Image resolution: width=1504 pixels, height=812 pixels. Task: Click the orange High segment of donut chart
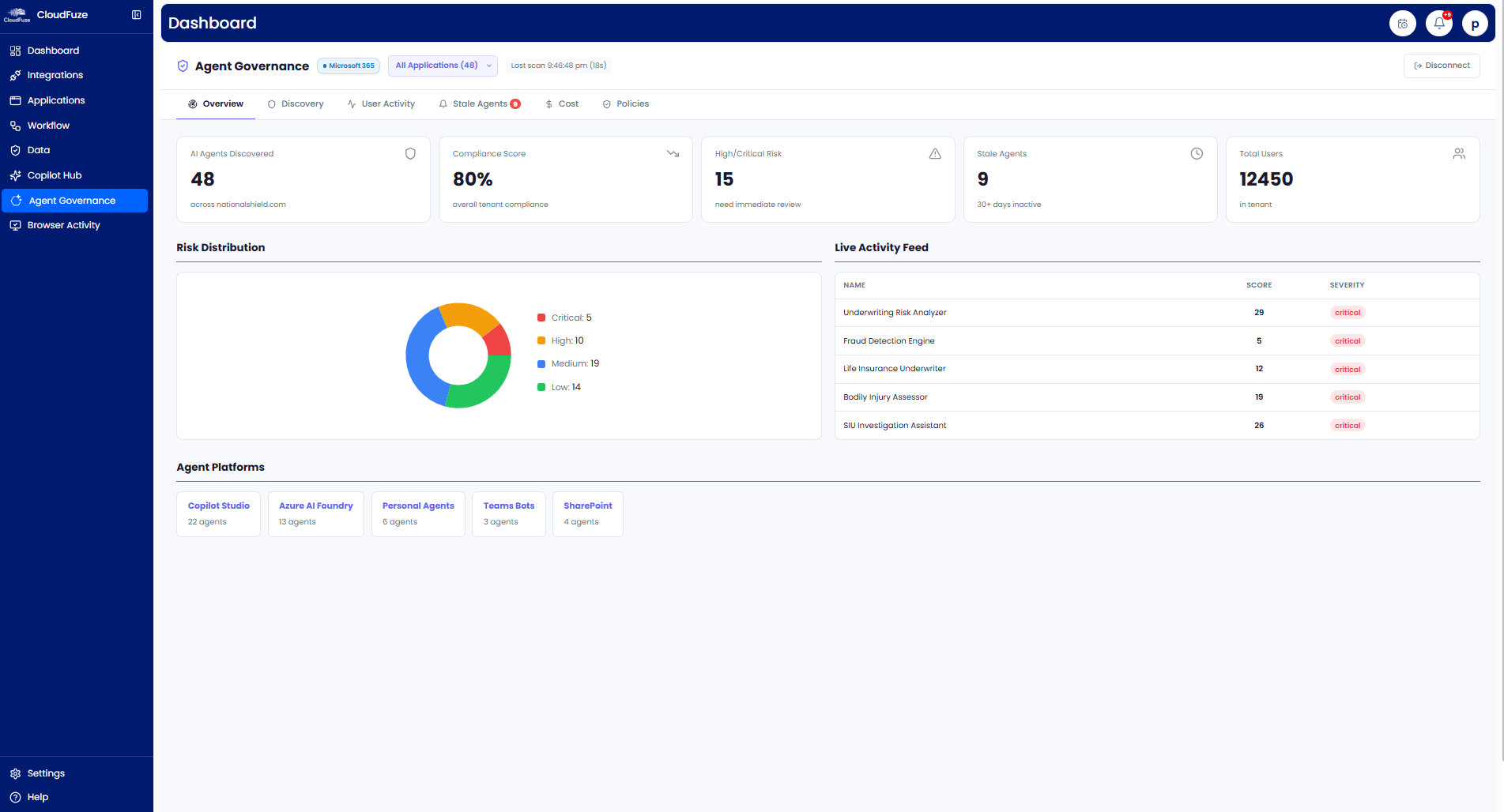click(x=469, y=314)
